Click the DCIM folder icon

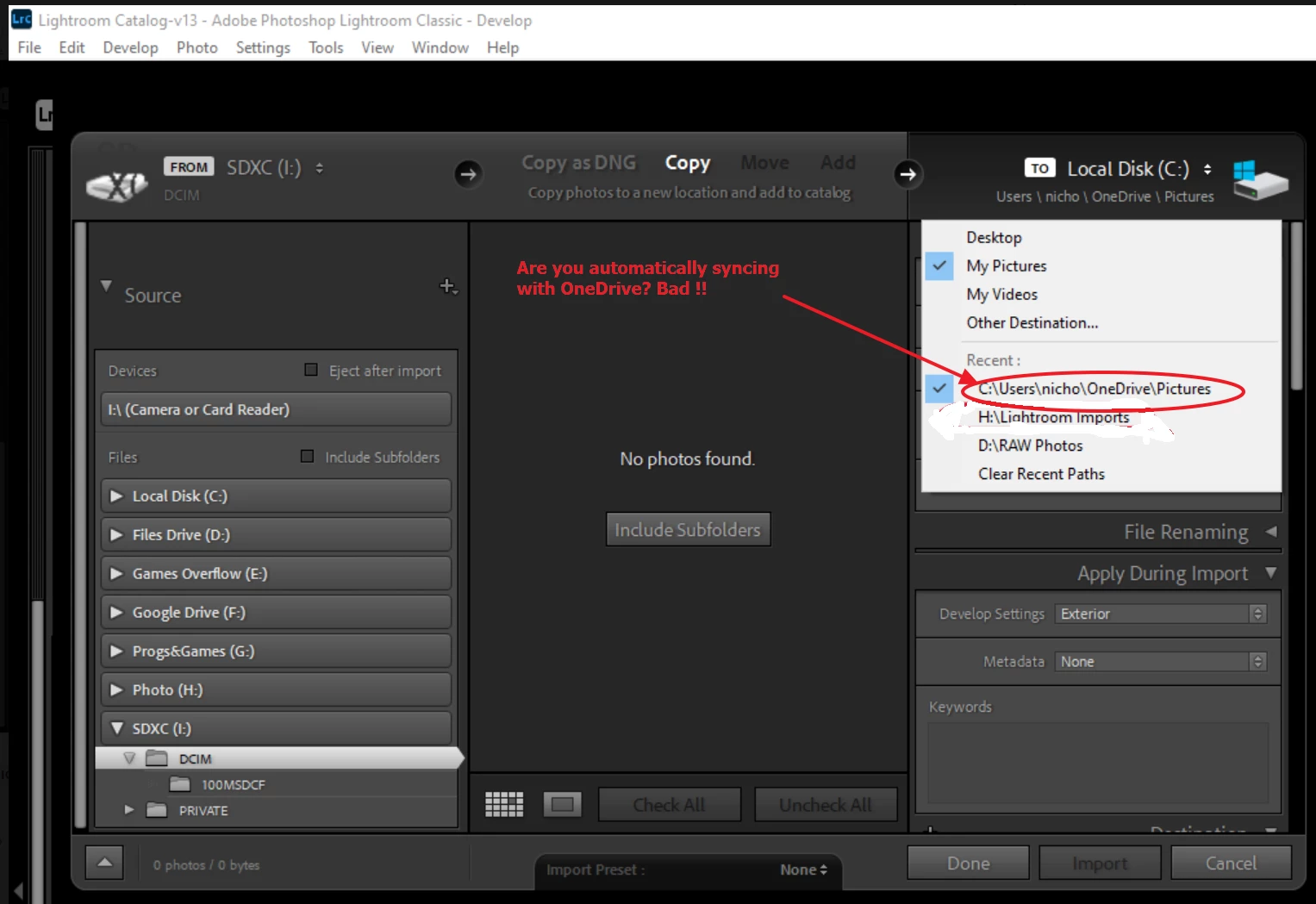[x=157, y=758]
